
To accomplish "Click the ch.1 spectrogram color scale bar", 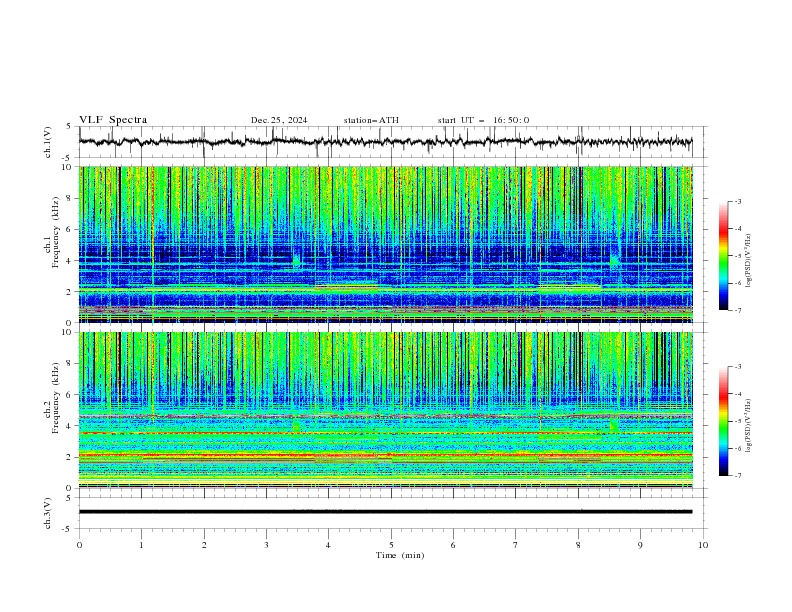I will tap(723, 256).
